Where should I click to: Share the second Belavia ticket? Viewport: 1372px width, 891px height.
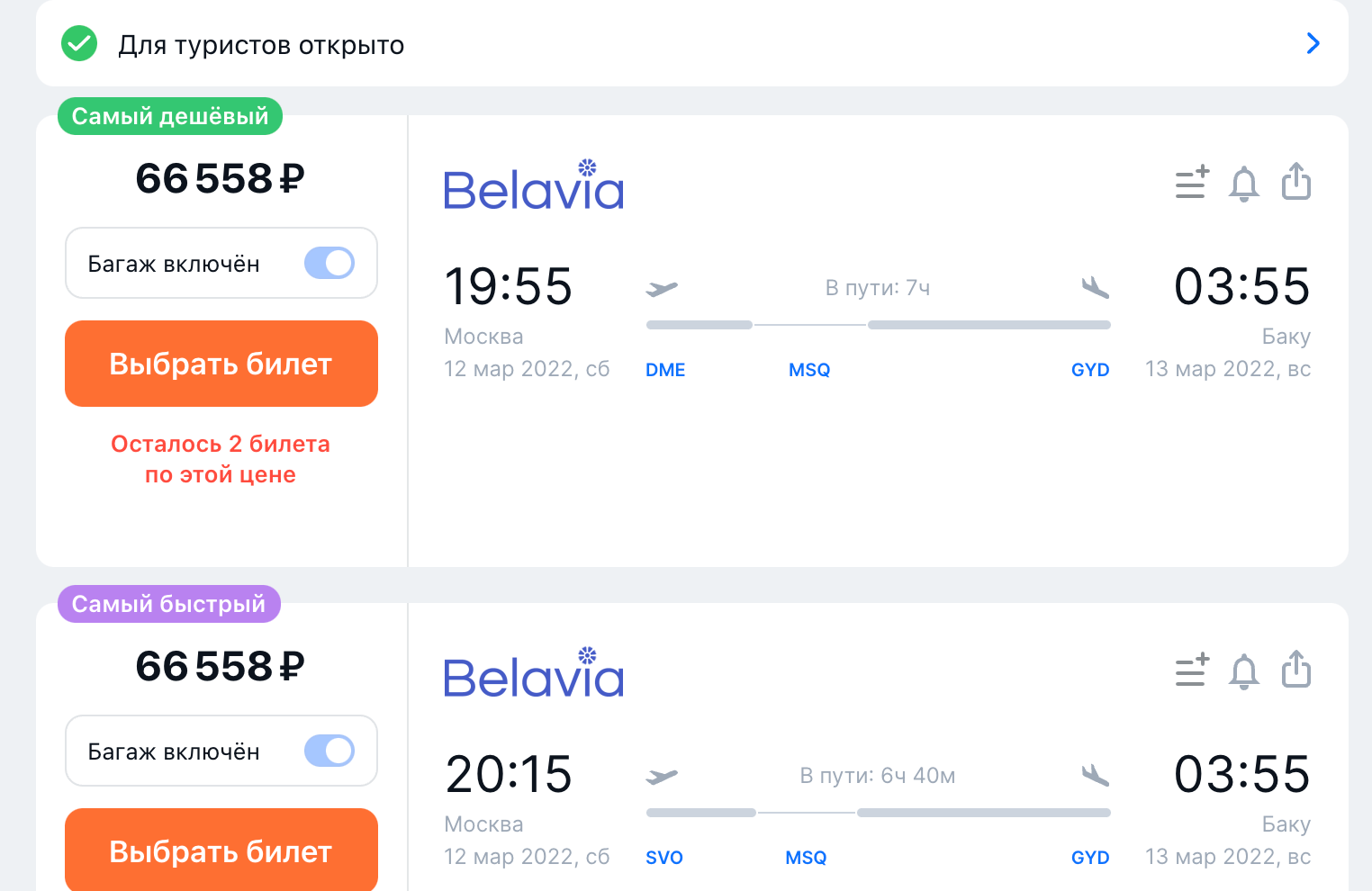coord(1296,669)
